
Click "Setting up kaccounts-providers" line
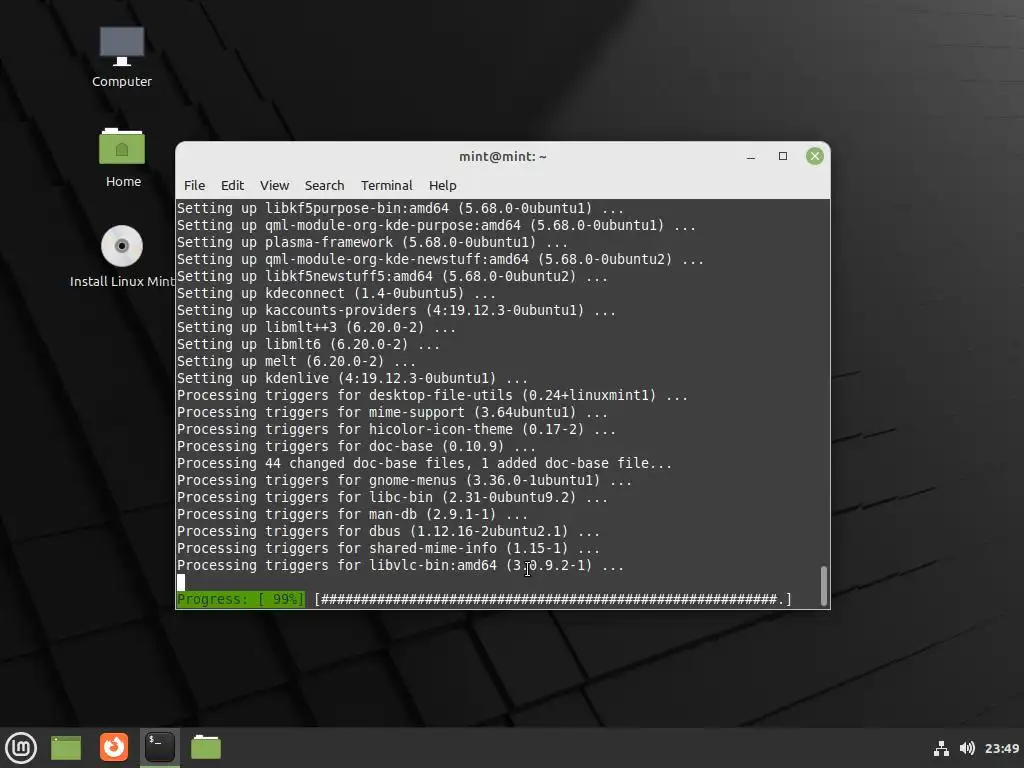(396, 310)
